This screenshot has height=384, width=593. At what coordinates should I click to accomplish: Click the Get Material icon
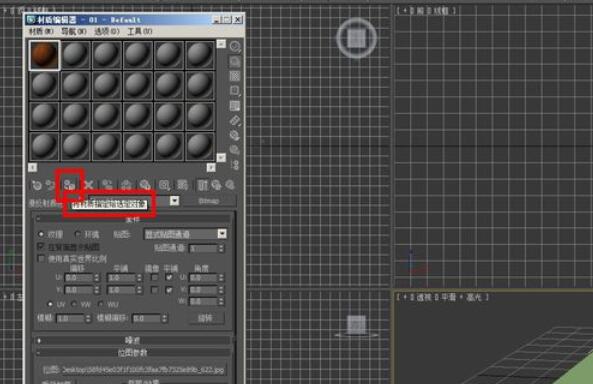pos(37,185)
